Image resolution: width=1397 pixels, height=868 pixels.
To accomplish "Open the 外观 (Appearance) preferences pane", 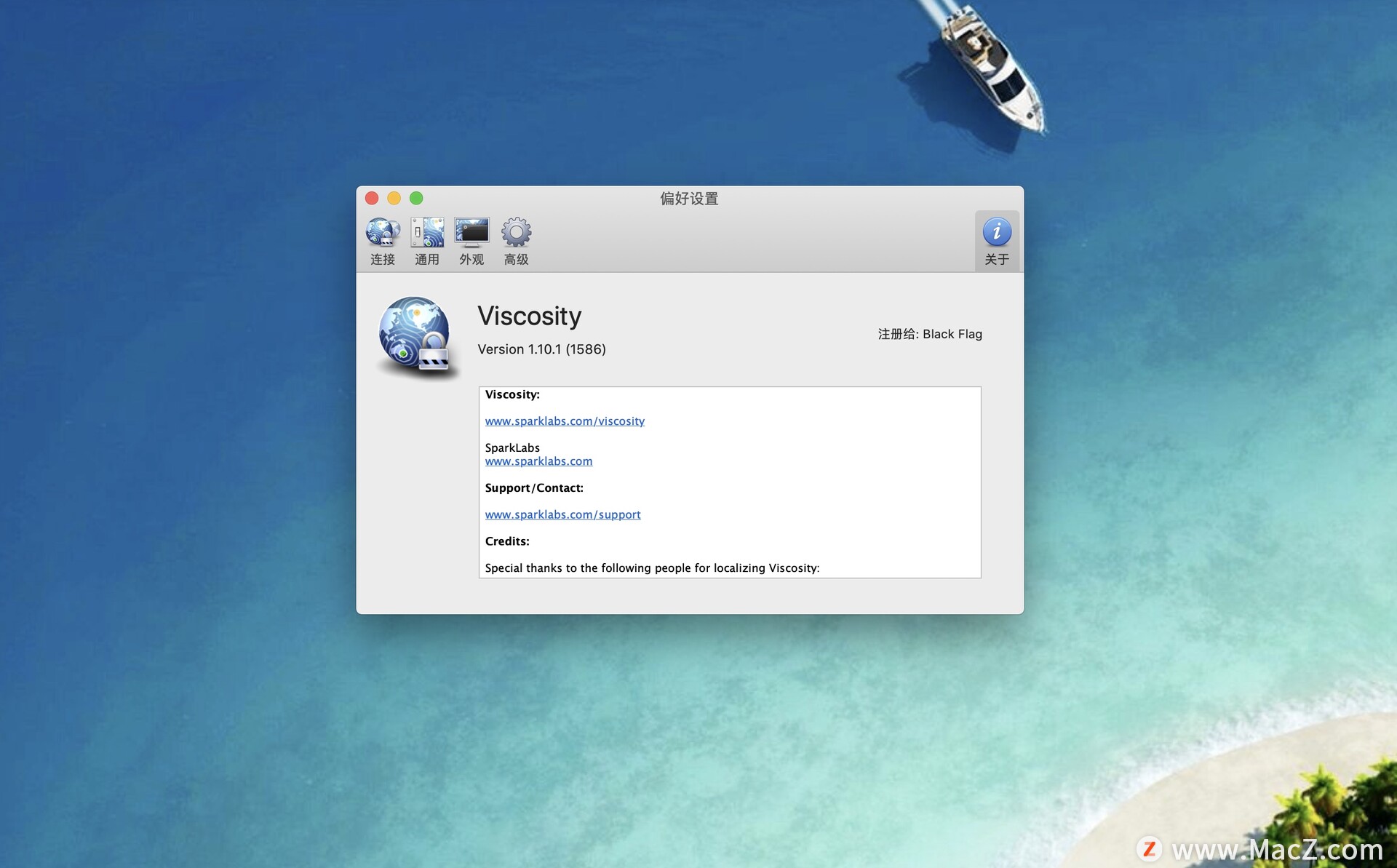I will (471, 240).
